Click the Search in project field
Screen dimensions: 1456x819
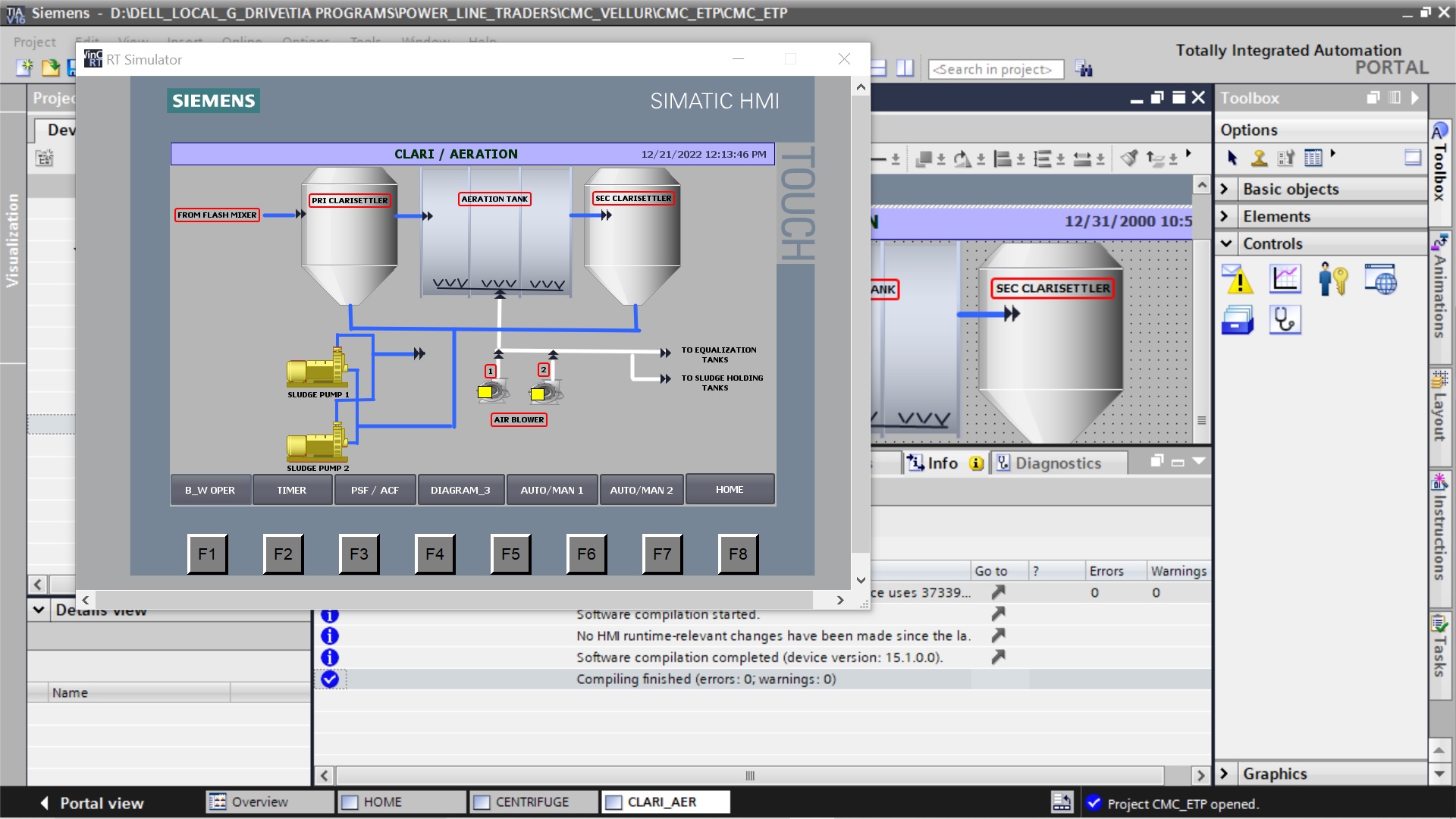pyautogui.click(x=995, y=69)
